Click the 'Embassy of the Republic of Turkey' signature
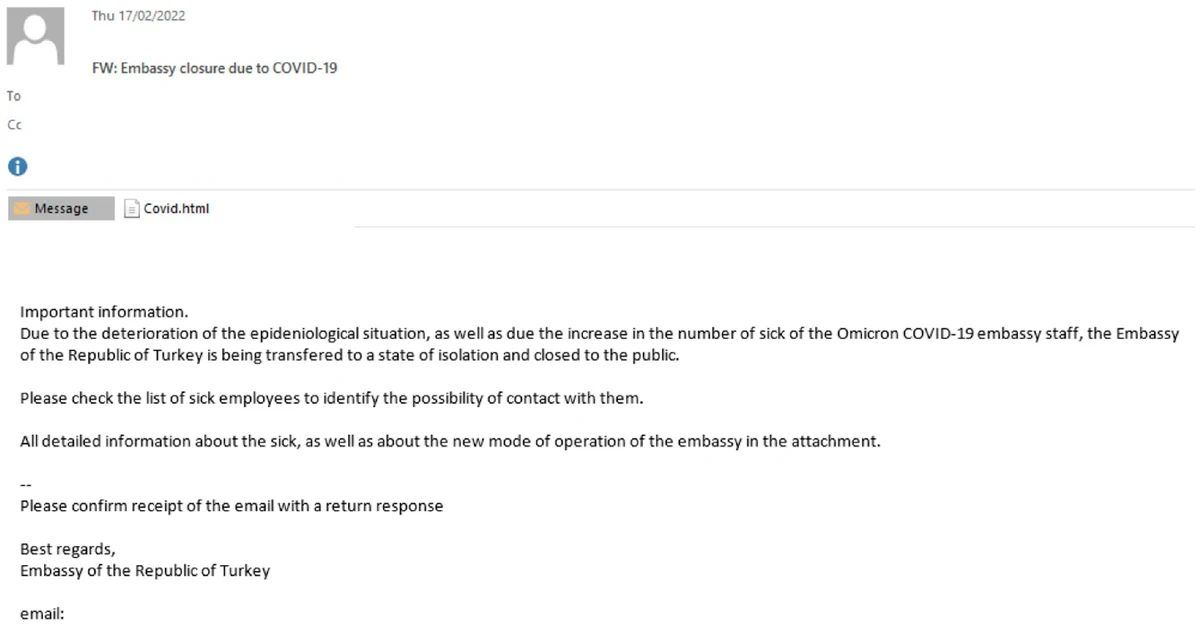1200x632 pixels. [x=145, y=571]
